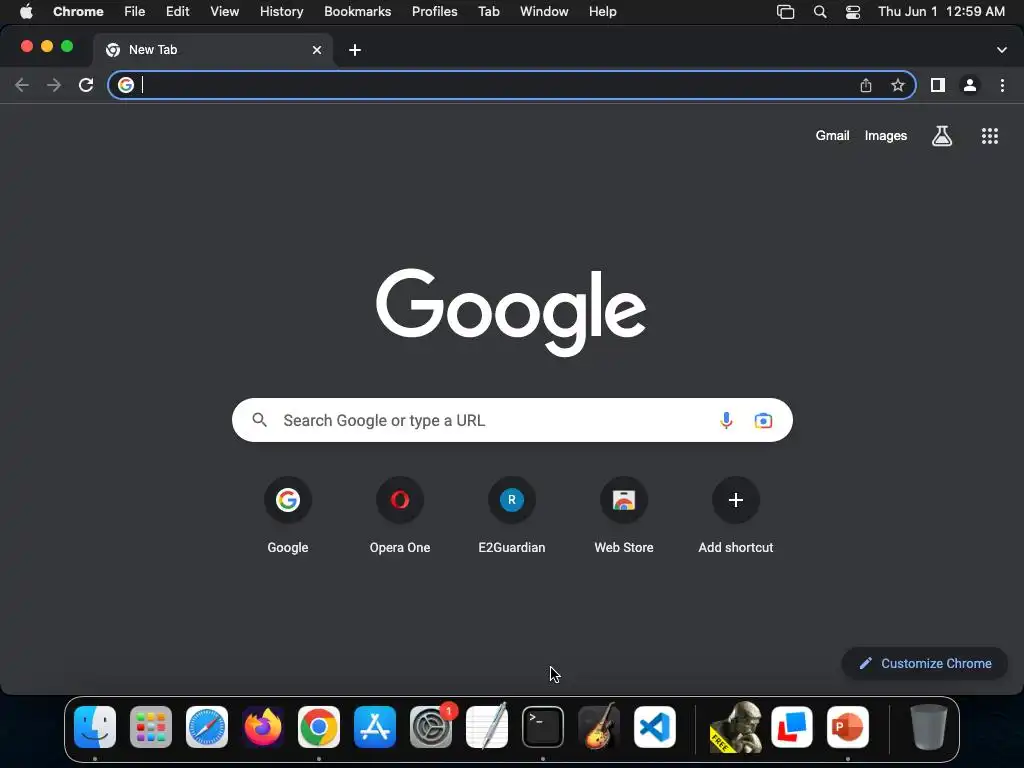1024x768 pixels.
Task: Open TextEdit from the Dock
Action: coord(487,727)
